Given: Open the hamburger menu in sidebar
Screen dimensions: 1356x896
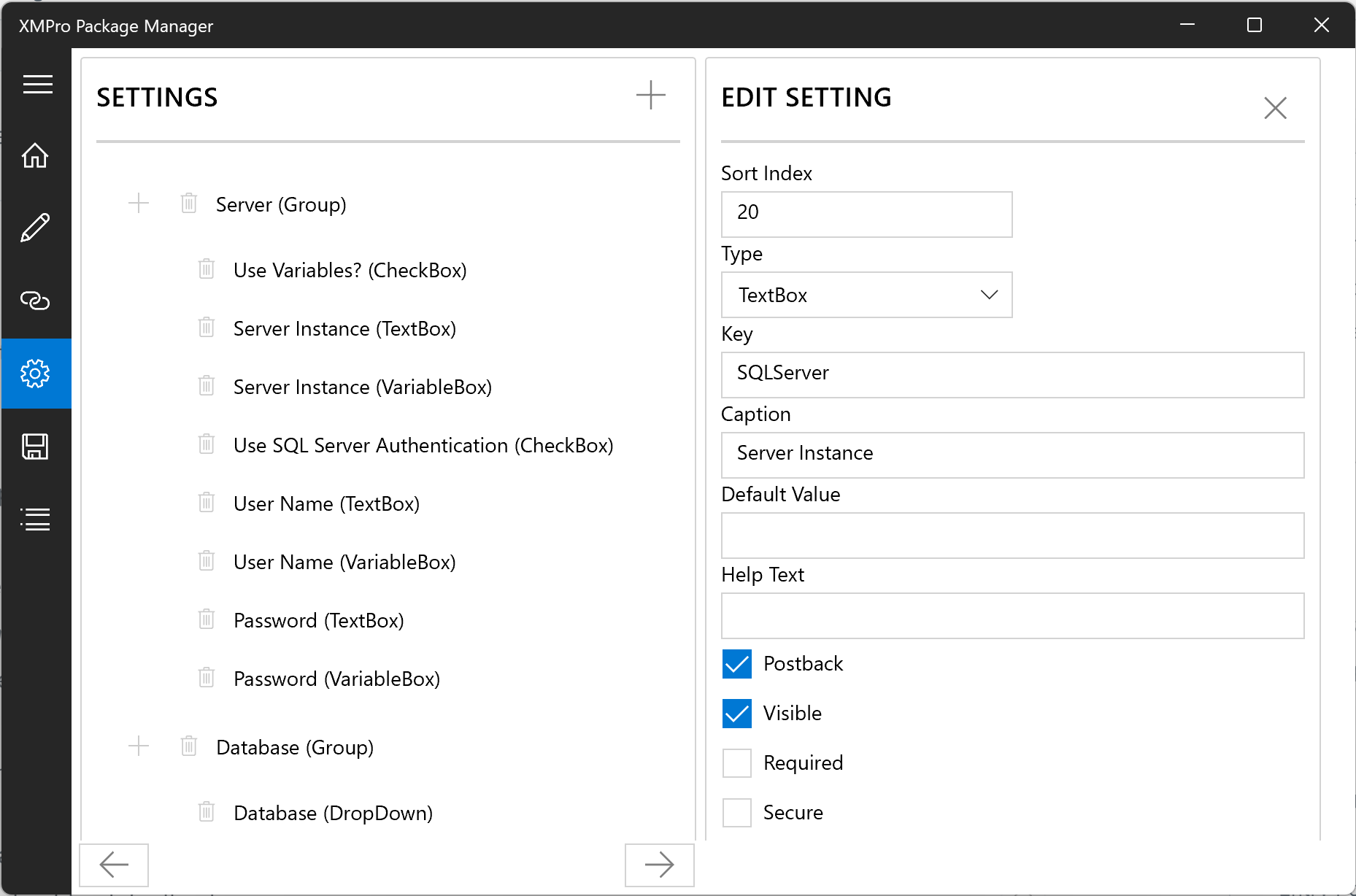Looking at the screenshot, I should pyautogui.click(x=37, y=85).
